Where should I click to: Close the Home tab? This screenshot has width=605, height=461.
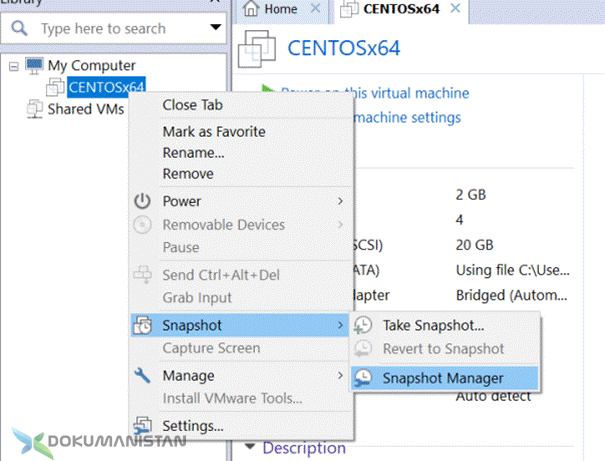pos(315,8)
